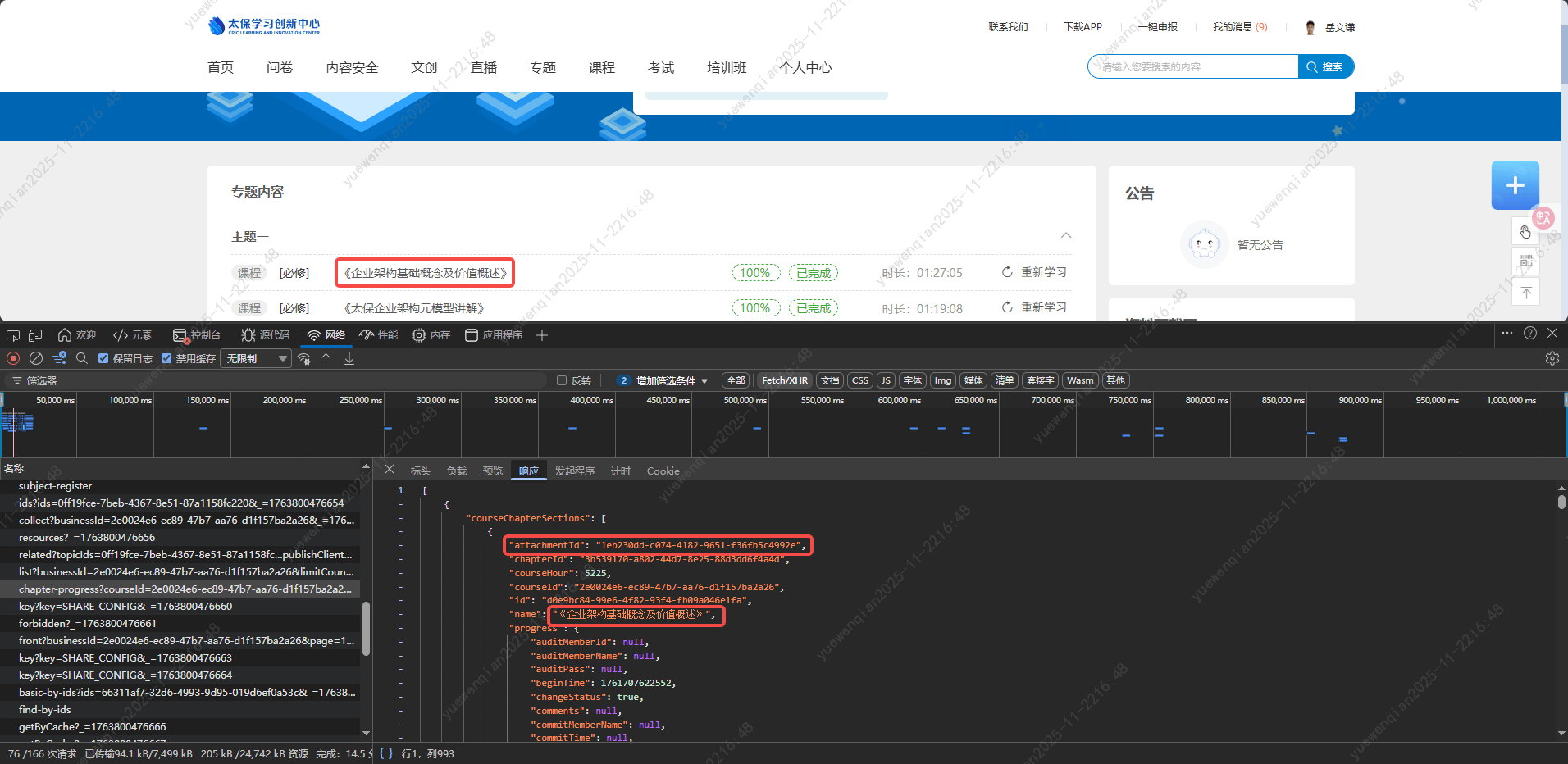This screenshot has height=764, width=1568.
Task: Stop network recording with the red record icon
Action: click(11, 358)
